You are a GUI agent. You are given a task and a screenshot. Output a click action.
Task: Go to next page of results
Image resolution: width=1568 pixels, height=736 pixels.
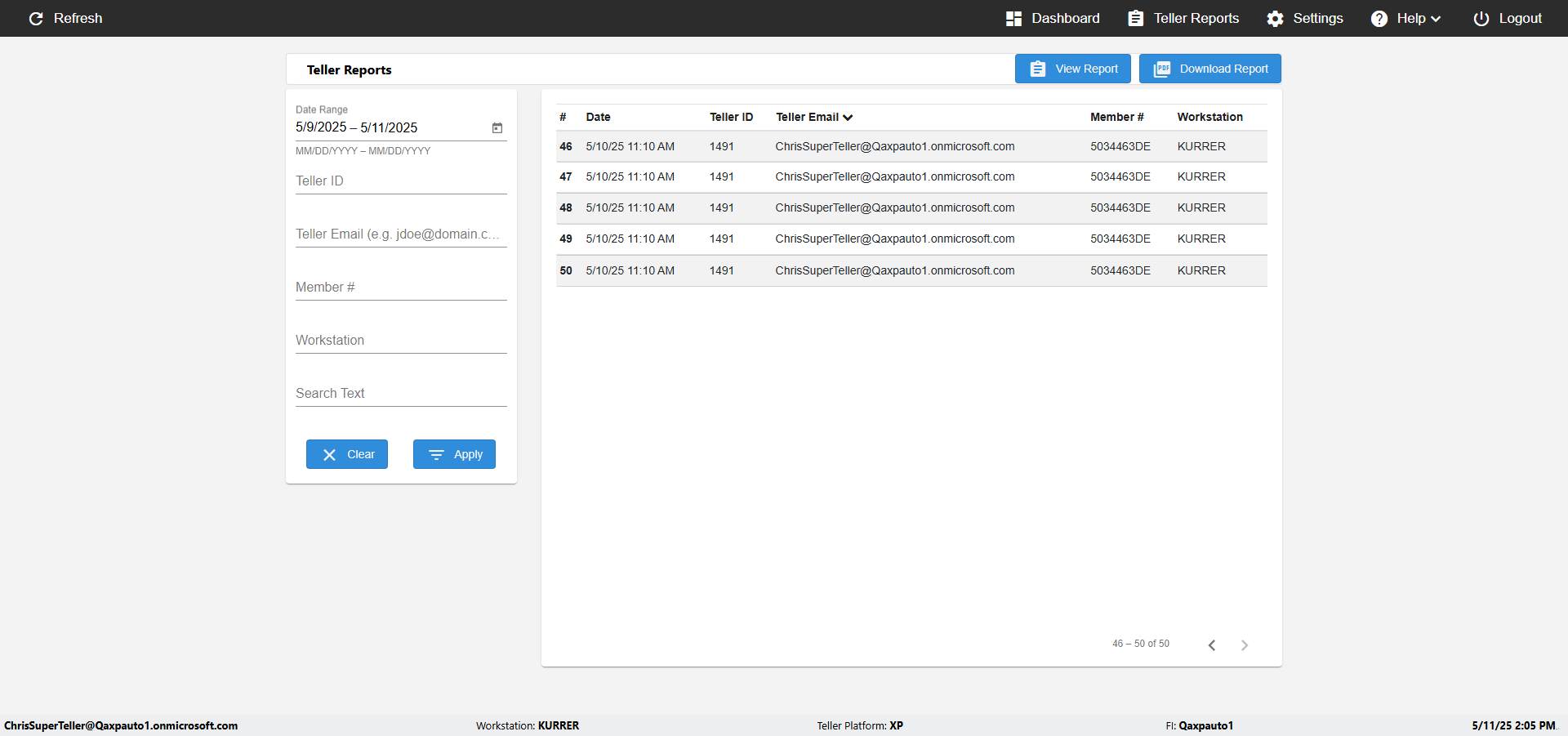coord(1244,645)
